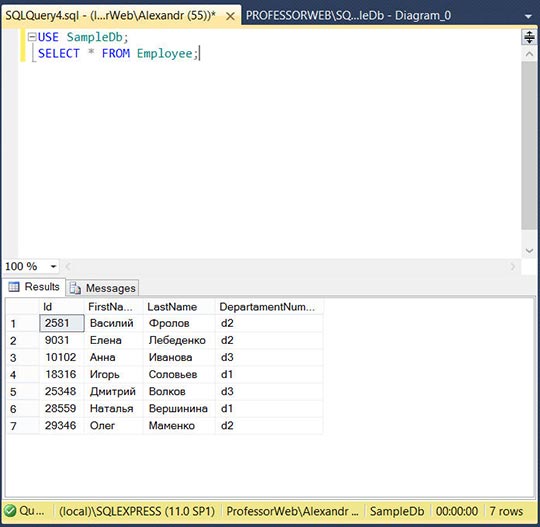Click the LastName column header
This screenshot has height=527, width=540.
click(179, 307)
